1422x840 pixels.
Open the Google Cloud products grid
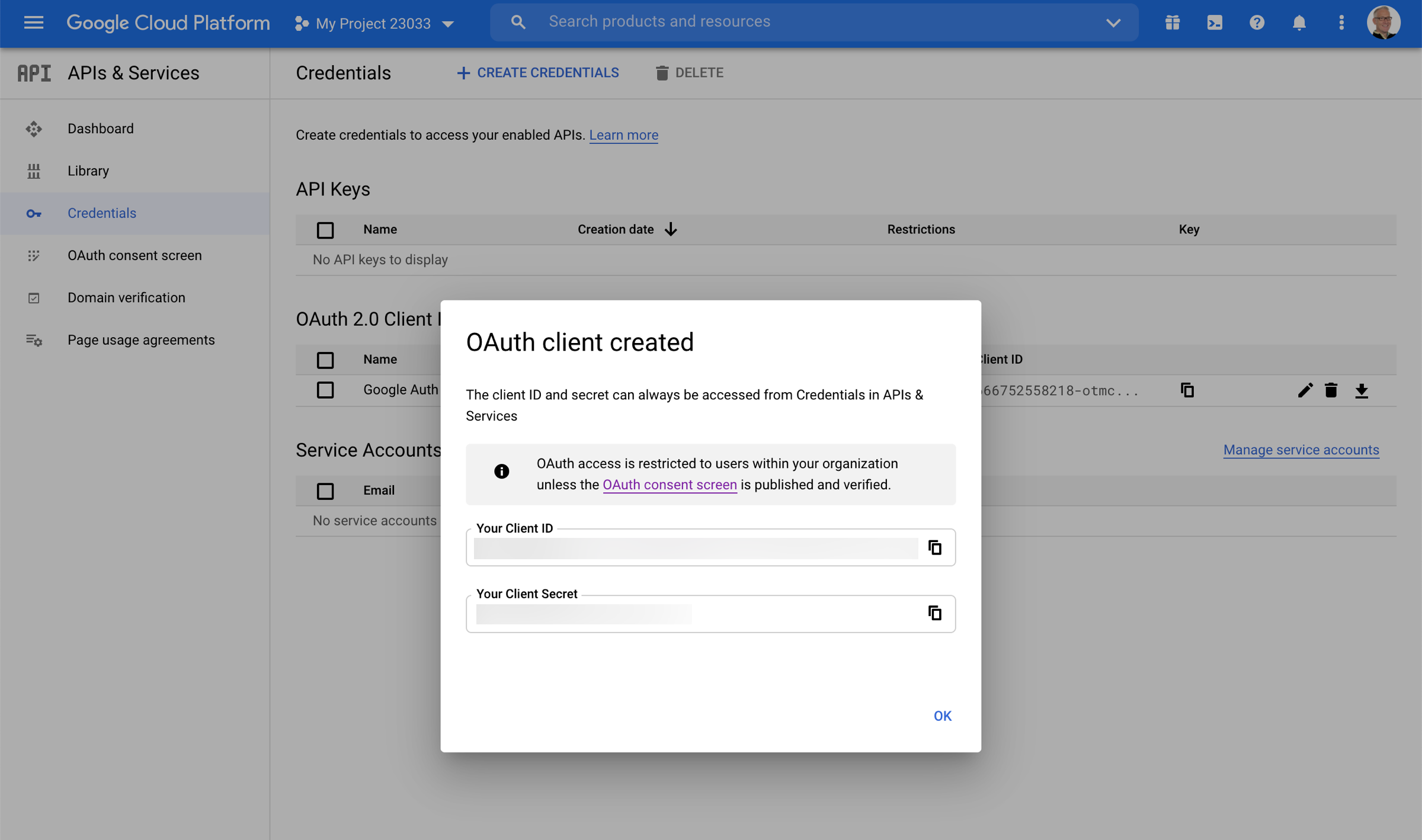[1171, 23]
